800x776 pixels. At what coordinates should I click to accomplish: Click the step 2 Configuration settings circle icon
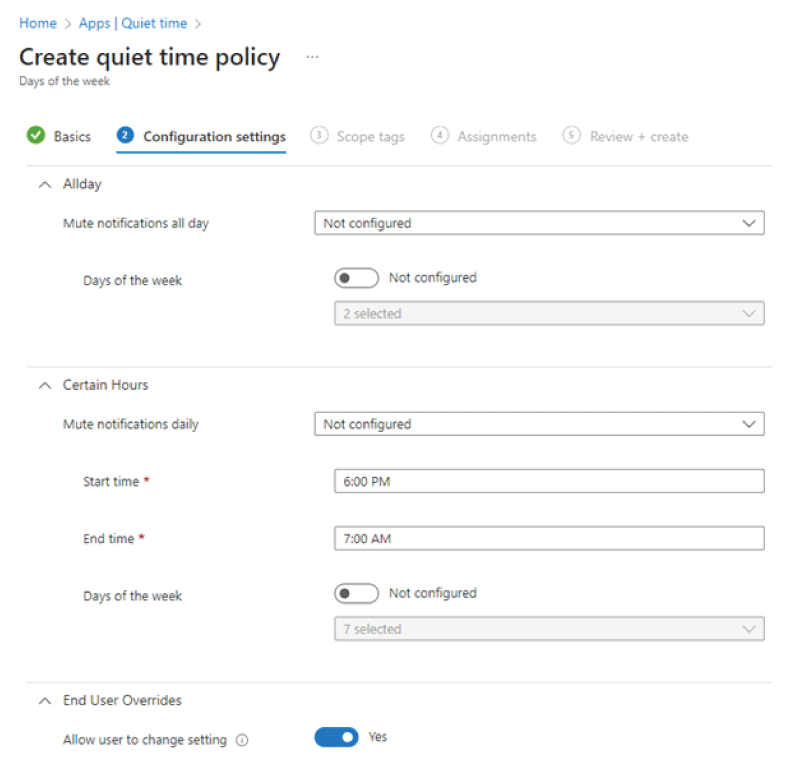click(x=126, y=135)
